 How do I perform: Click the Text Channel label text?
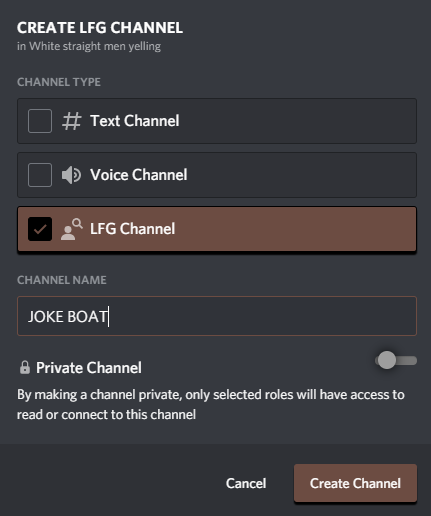tap(135, 121)
